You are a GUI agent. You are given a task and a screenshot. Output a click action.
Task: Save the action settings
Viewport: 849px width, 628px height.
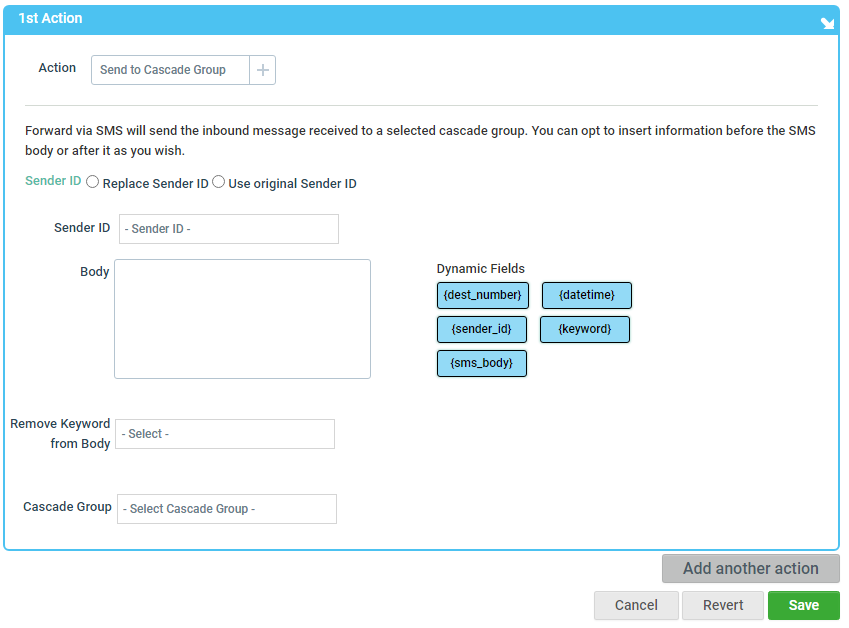point(804,605)
